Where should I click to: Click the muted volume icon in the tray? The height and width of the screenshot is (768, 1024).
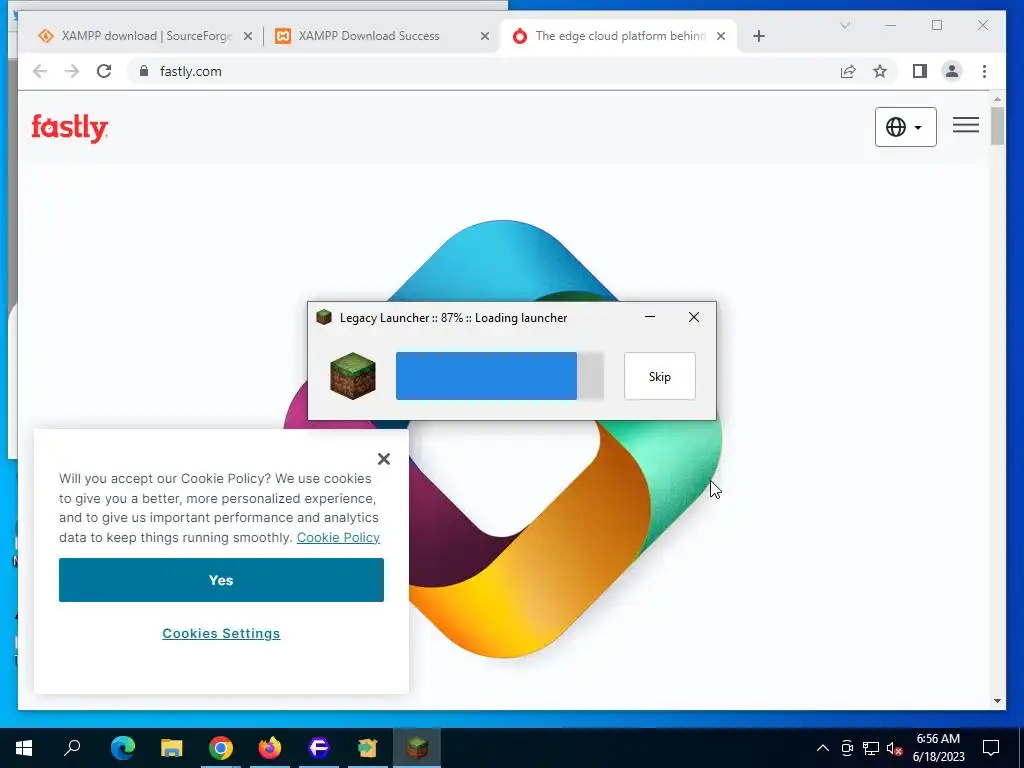pos(895,748)
